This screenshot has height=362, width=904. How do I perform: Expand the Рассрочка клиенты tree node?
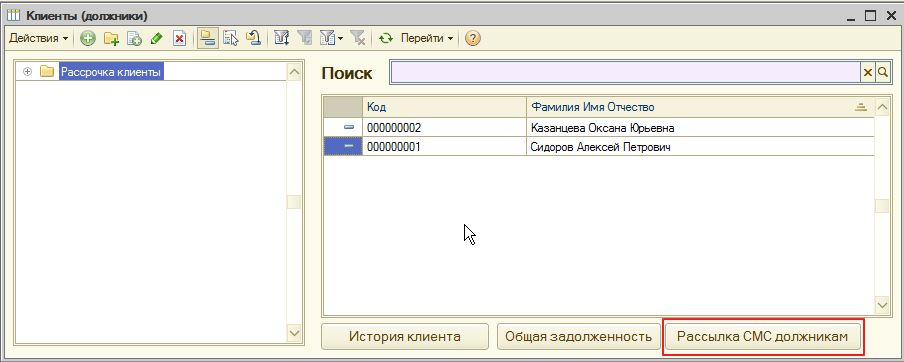tap(27, 71)
